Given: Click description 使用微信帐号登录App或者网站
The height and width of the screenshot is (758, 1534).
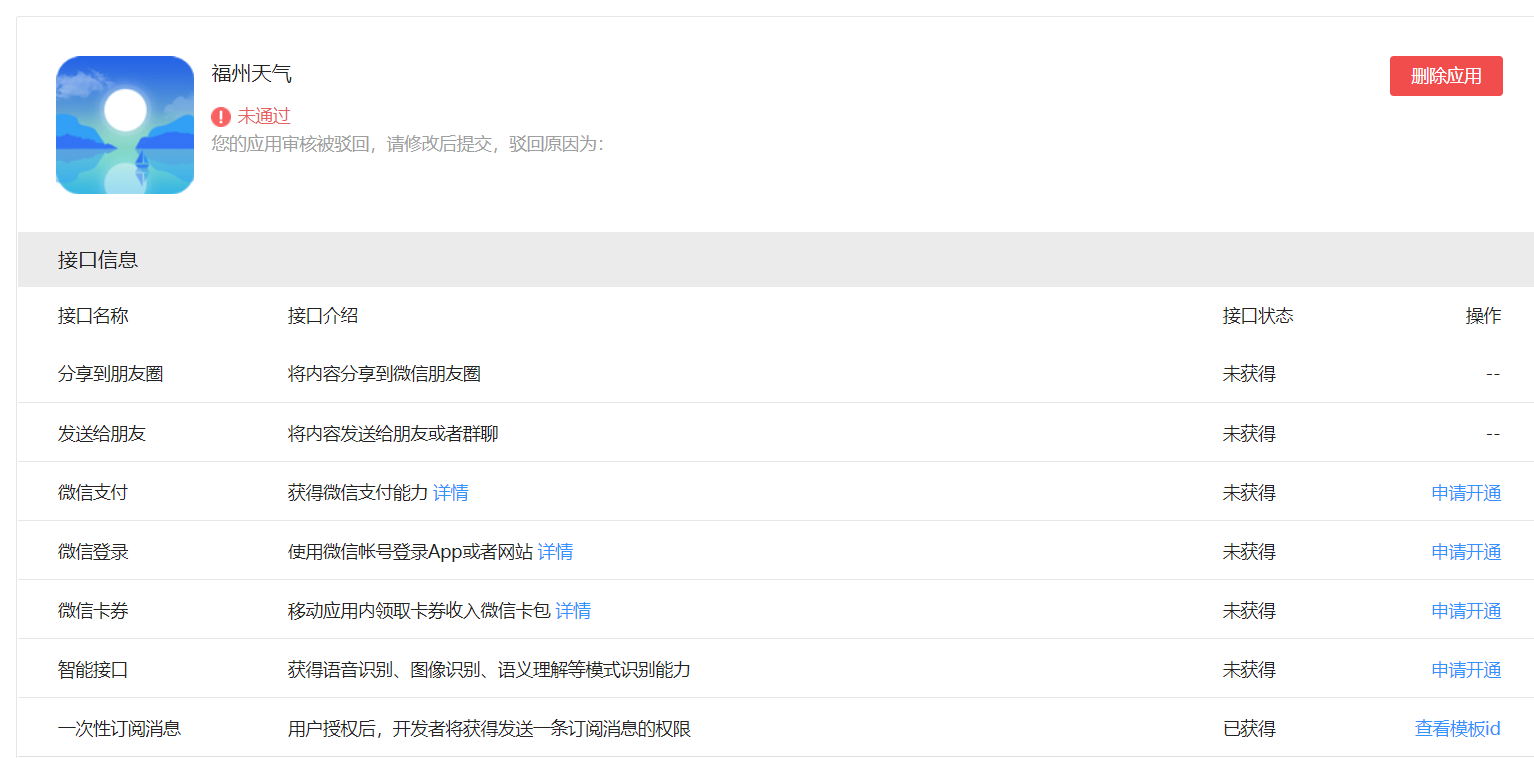Looking at the screenshot, I should pos(410,552).
